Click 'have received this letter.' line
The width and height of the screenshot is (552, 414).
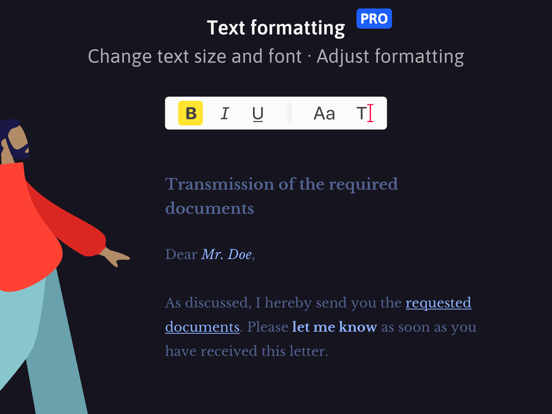click(246, 351)
